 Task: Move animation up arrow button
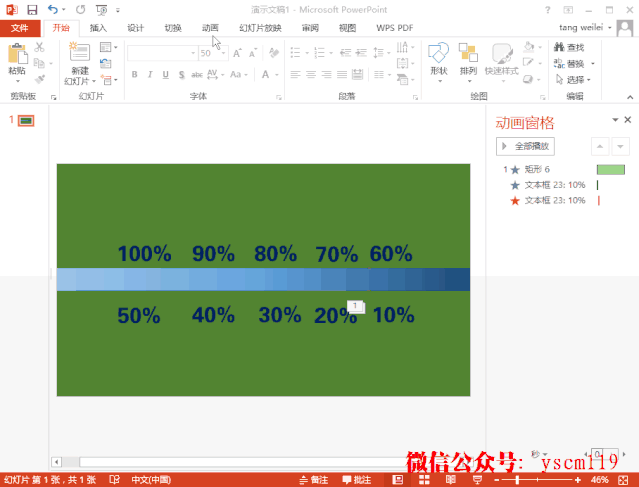pyautogui.click(x=600, y=146)
